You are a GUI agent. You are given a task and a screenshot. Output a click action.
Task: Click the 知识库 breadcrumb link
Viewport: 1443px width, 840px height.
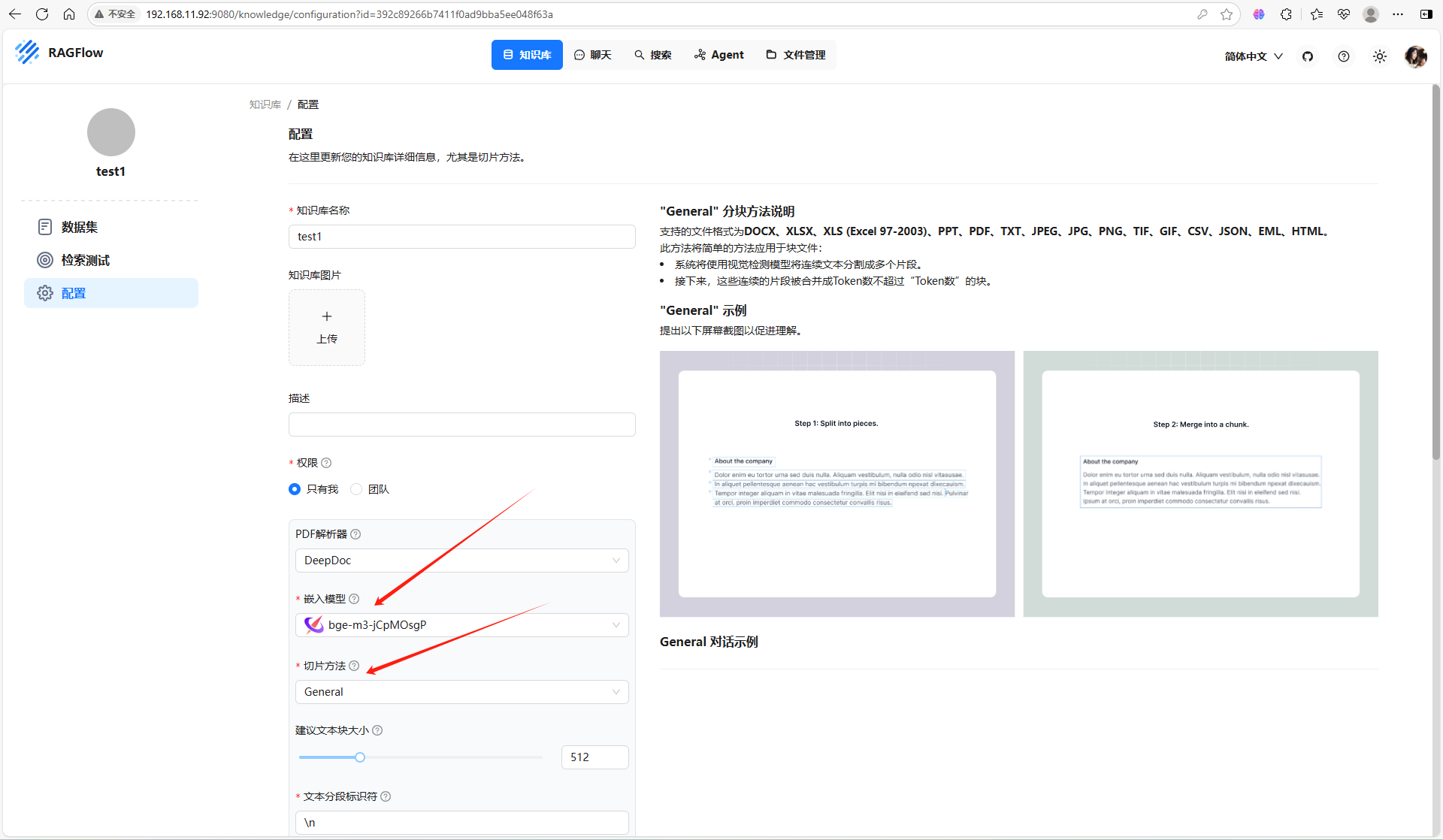[265, 104]
